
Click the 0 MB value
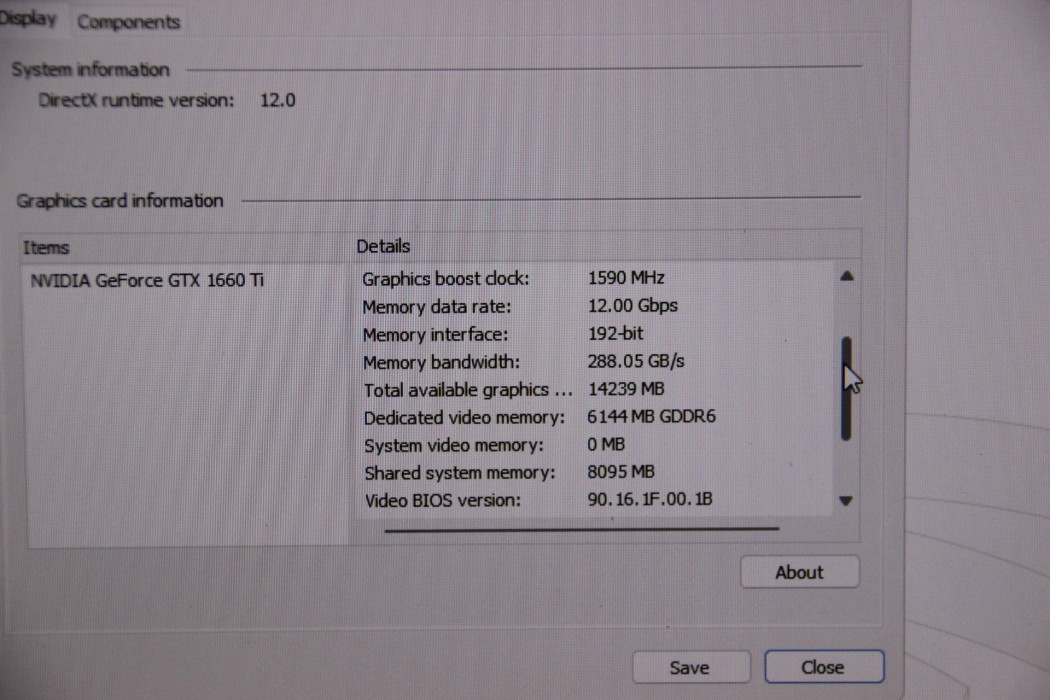tap(606, 444)
